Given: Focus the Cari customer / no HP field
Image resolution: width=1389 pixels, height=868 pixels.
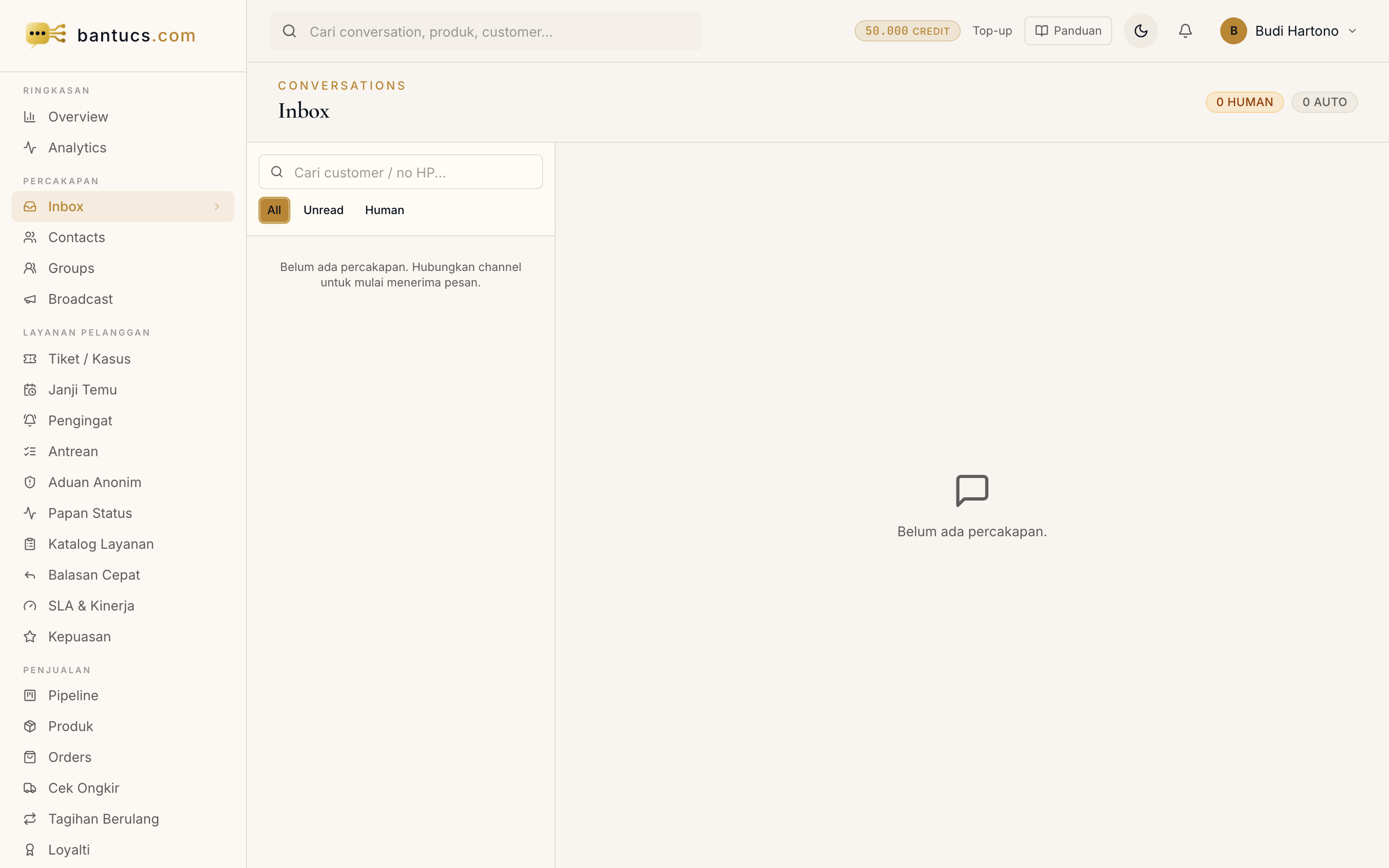Looking at the screenshot, I should tap(401, 172).
